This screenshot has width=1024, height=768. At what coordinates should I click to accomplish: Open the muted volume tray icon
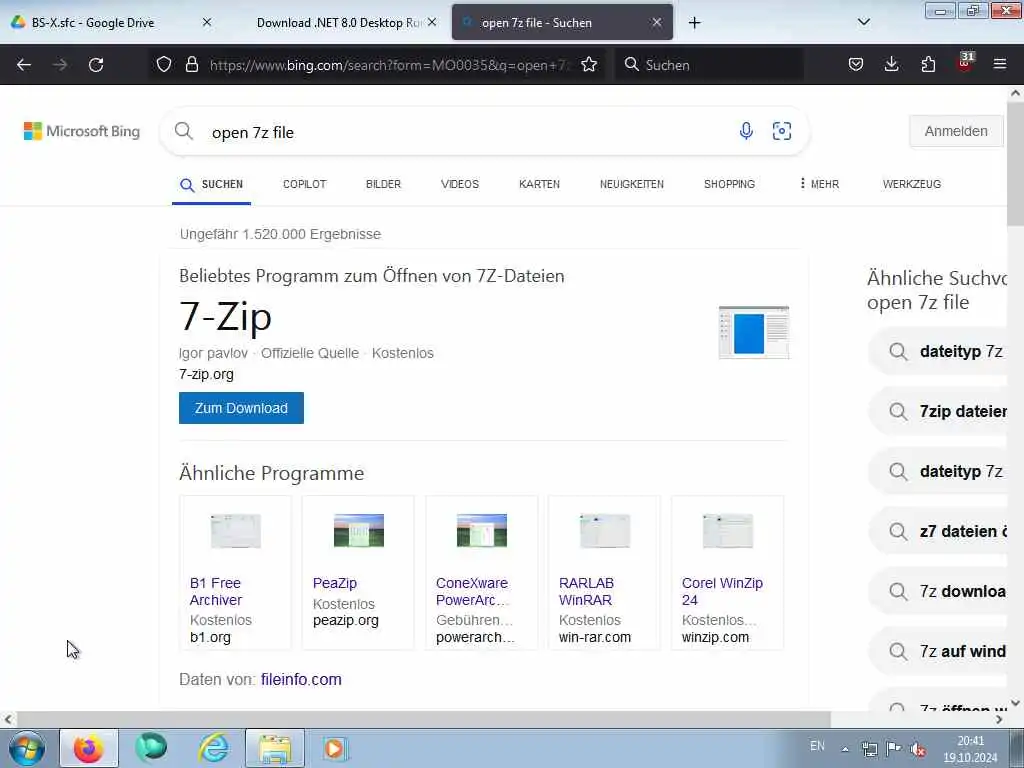tap(918, 749)
